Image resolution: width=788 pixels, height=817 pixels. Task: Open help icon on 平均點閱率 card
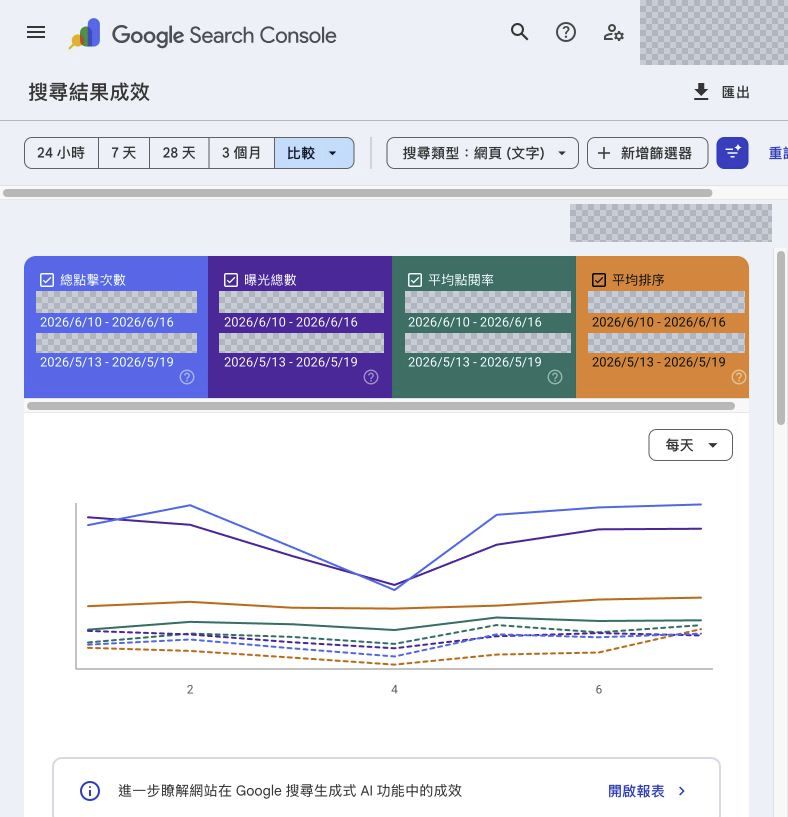coord(555,377)
